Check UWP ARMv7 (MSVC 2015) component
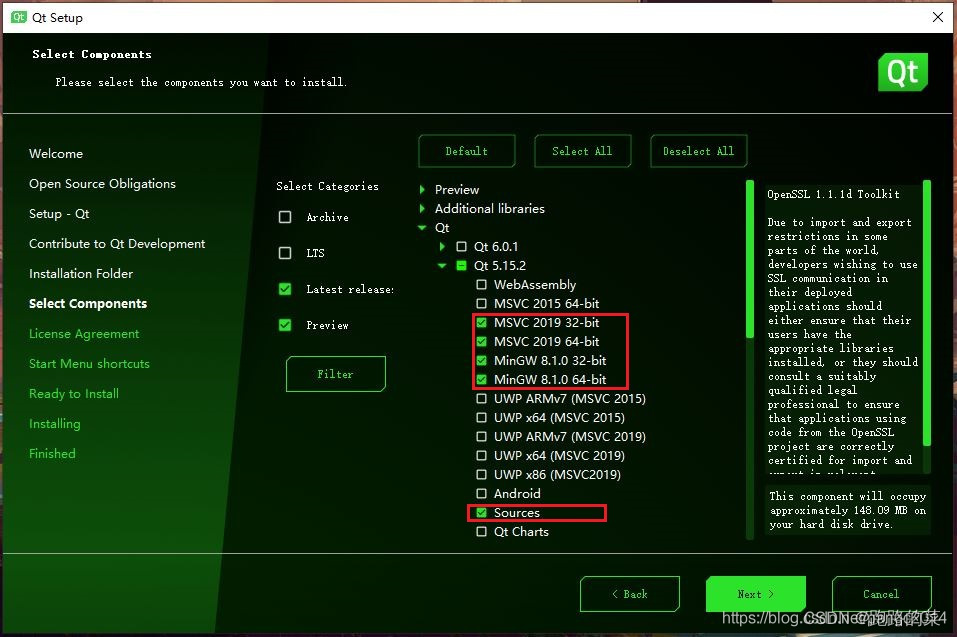The image size is (957, 637). click(482, 398)
